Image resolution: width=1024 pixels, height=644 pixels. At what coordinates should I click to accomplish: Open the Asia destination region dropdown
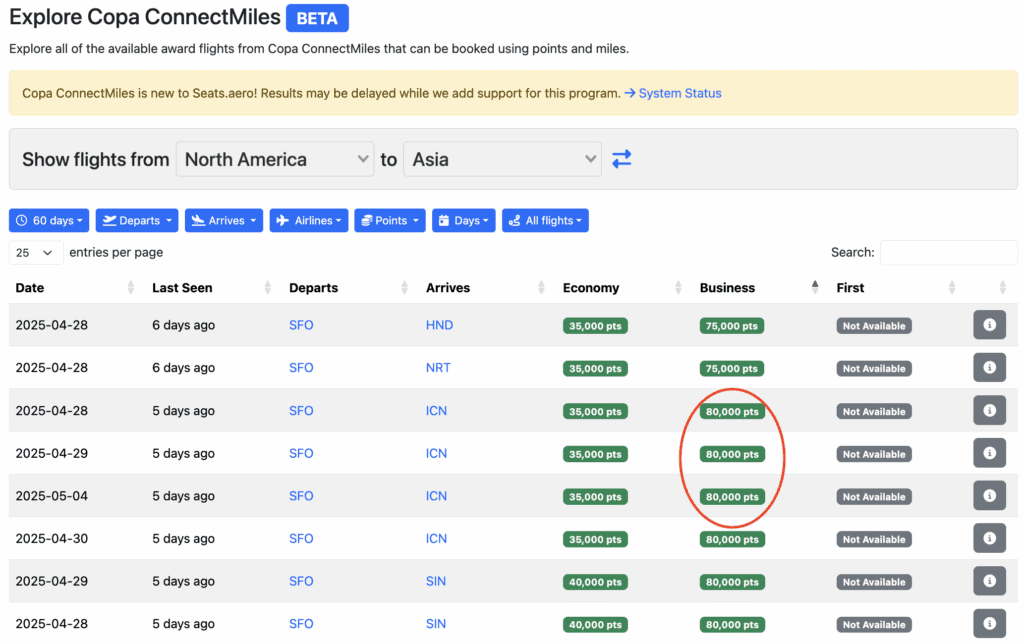pos(502,159)
